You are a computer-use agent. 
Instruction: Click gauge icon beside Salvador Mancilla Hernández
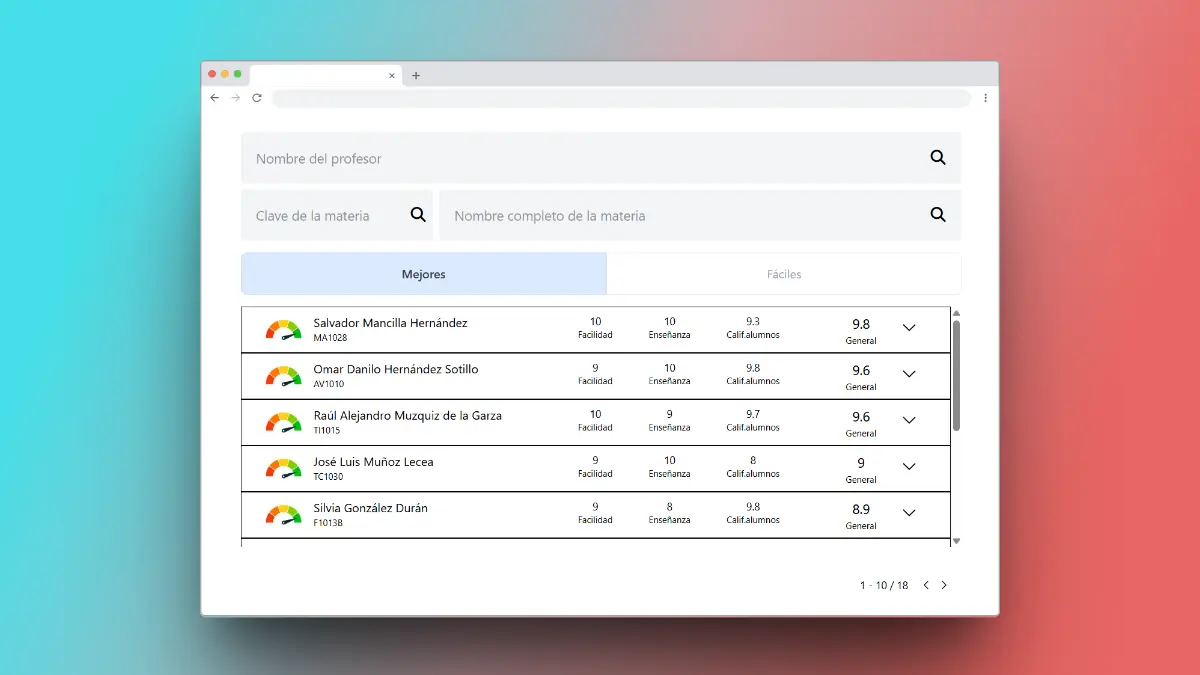pyautogui.click(x=283, y=330)
